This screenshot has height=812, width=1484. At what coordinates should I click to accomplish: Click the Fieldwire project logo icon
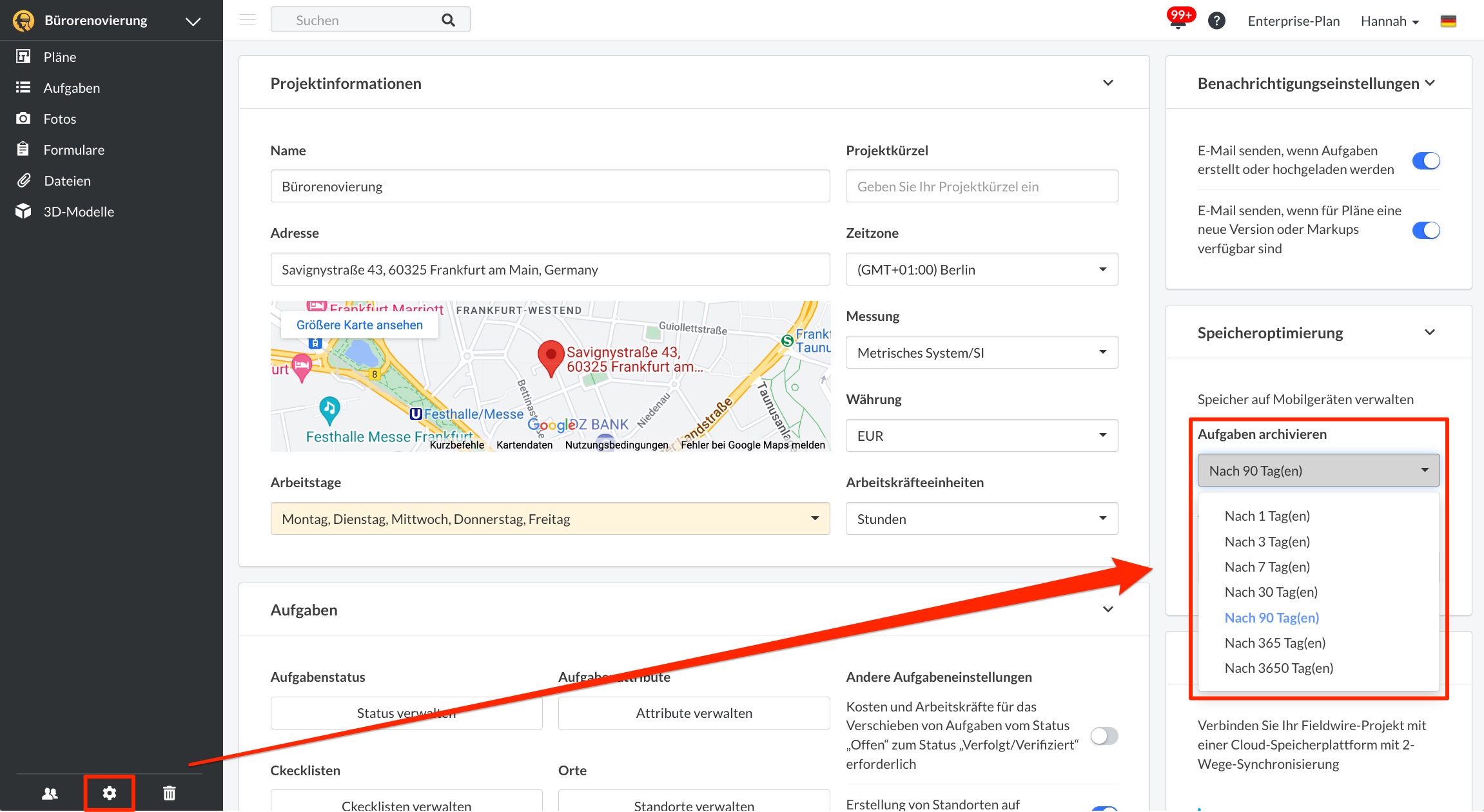pos(24,21)
